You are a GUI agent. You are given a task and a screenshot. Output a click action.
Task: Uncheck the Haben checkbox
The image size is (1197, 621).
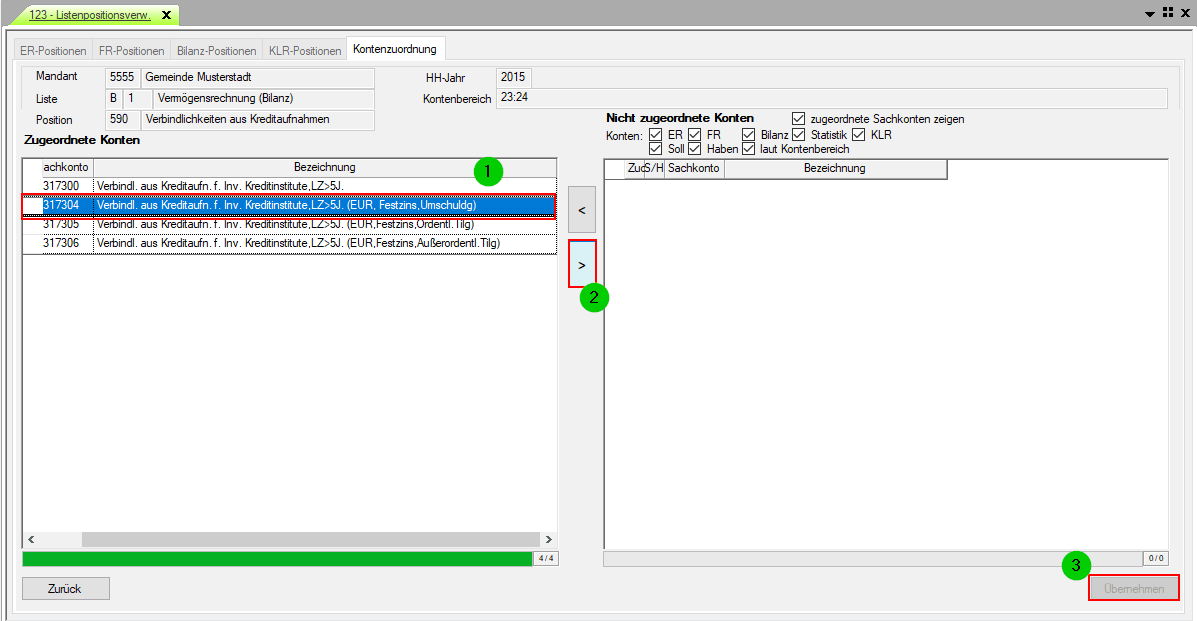click(695, 149)
